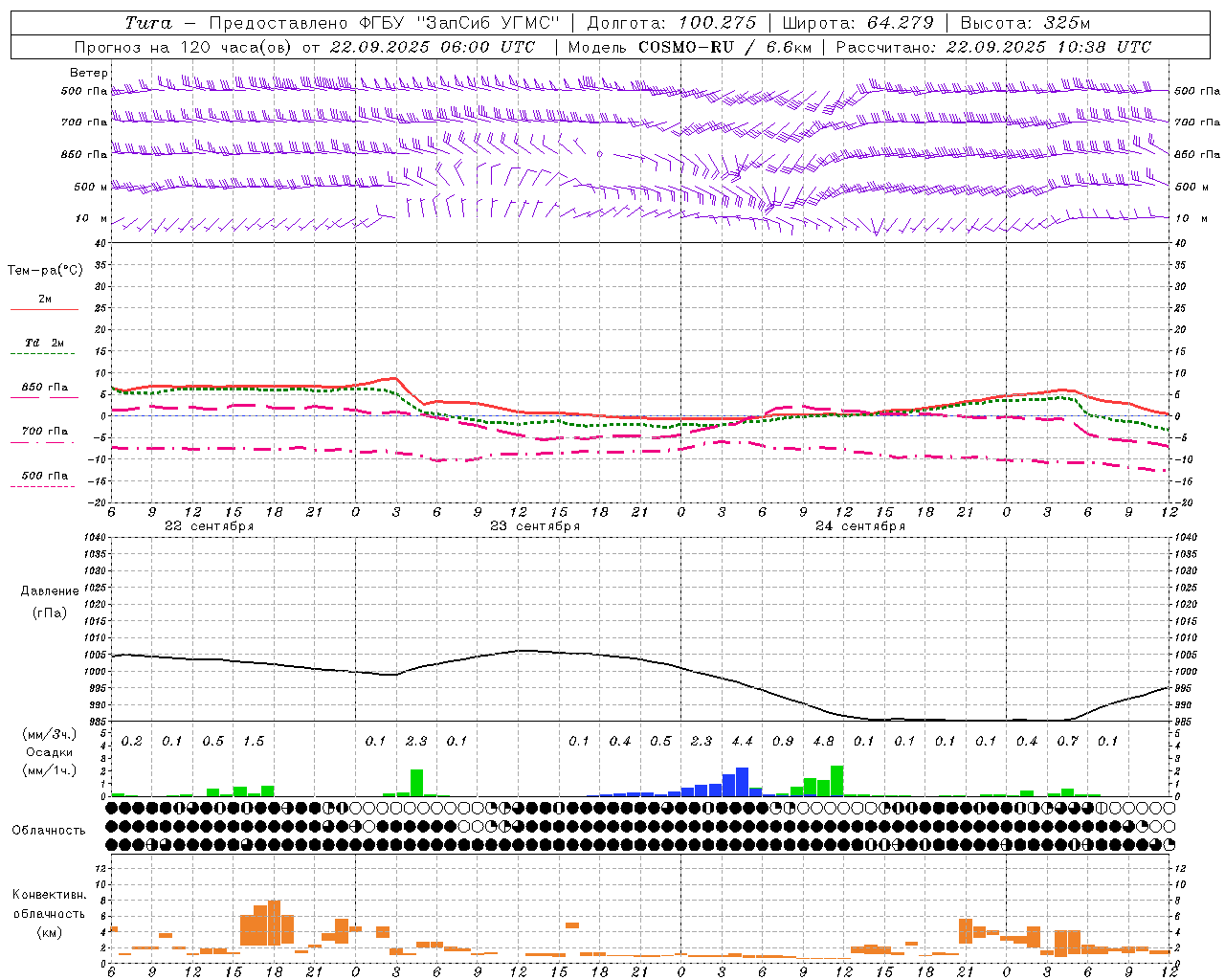
Task: Click the 3-hour precipitation value "0.9"
Action: pos(782,742)
